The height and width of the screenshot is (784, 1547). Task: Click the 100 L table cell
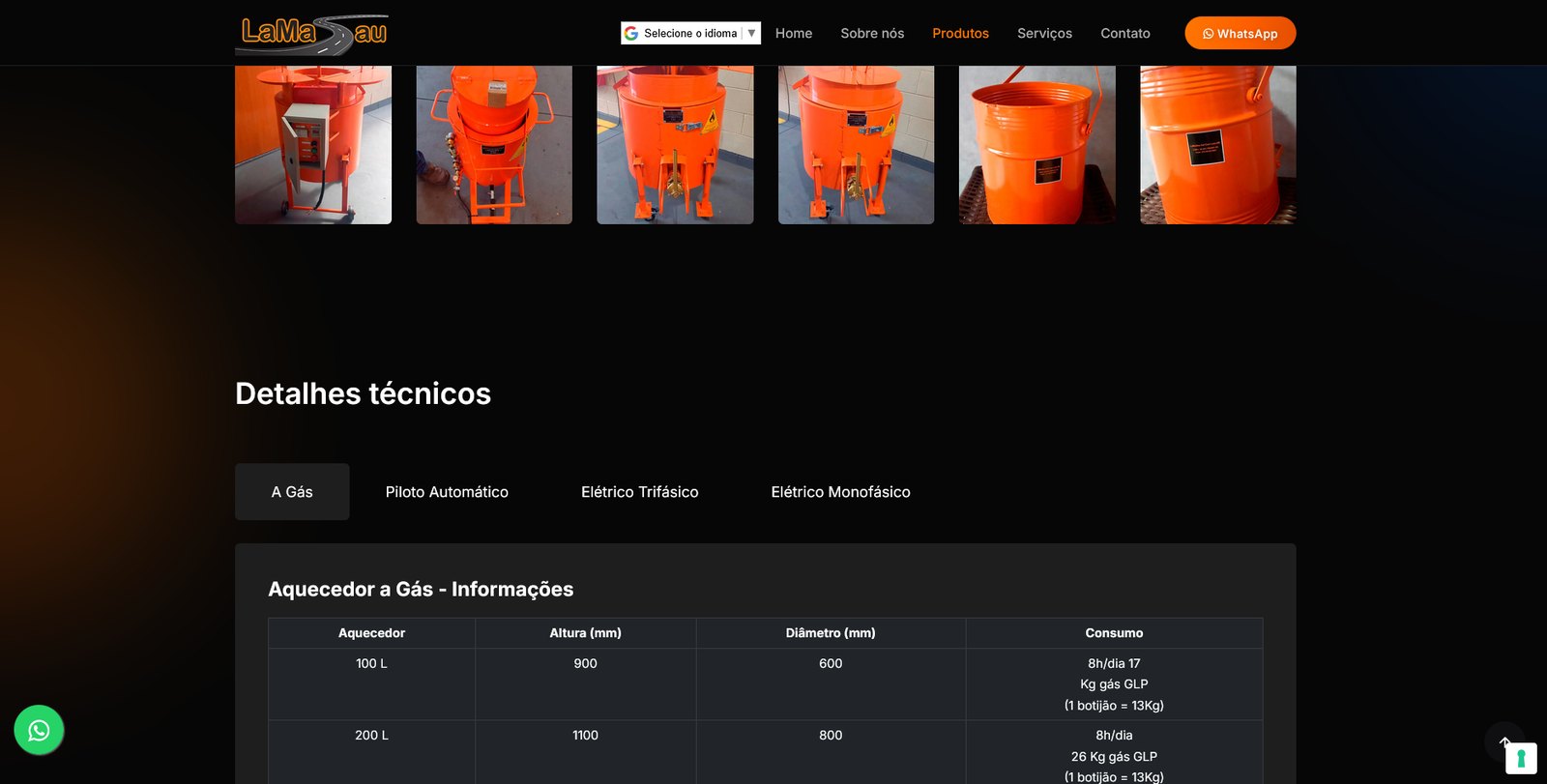click(x=371, y=684)
